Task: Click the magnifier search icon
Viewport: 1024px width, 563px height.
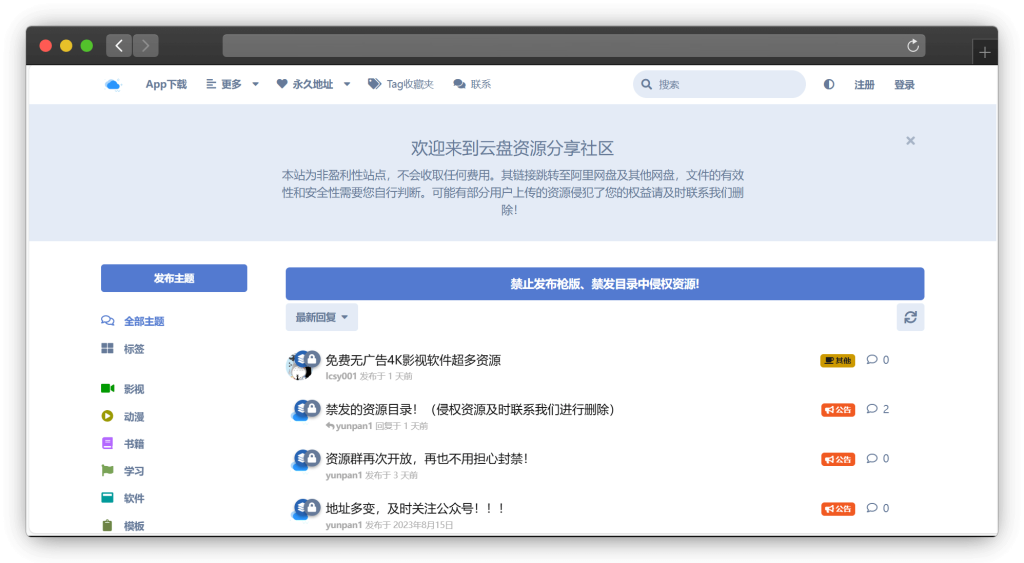Action: point(647,84)
